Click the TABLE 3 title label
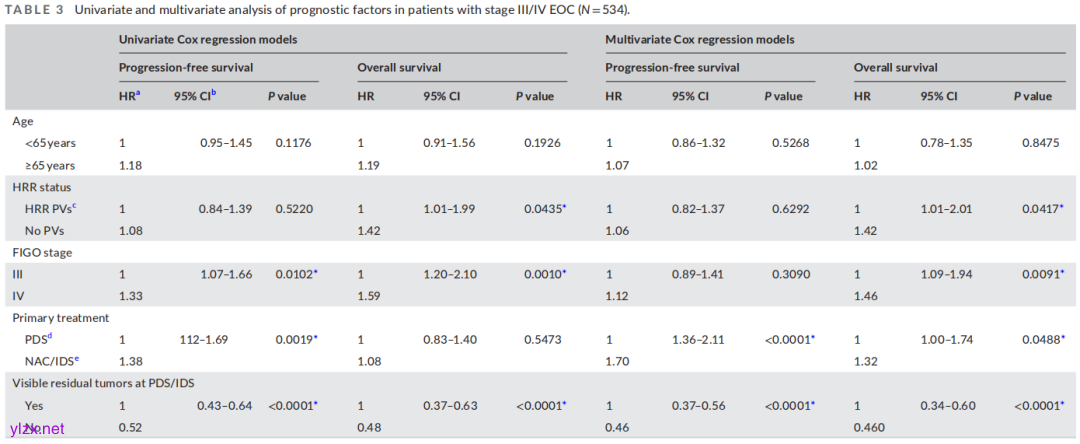This screenshot has height=444, width=1080. [38, 10]
